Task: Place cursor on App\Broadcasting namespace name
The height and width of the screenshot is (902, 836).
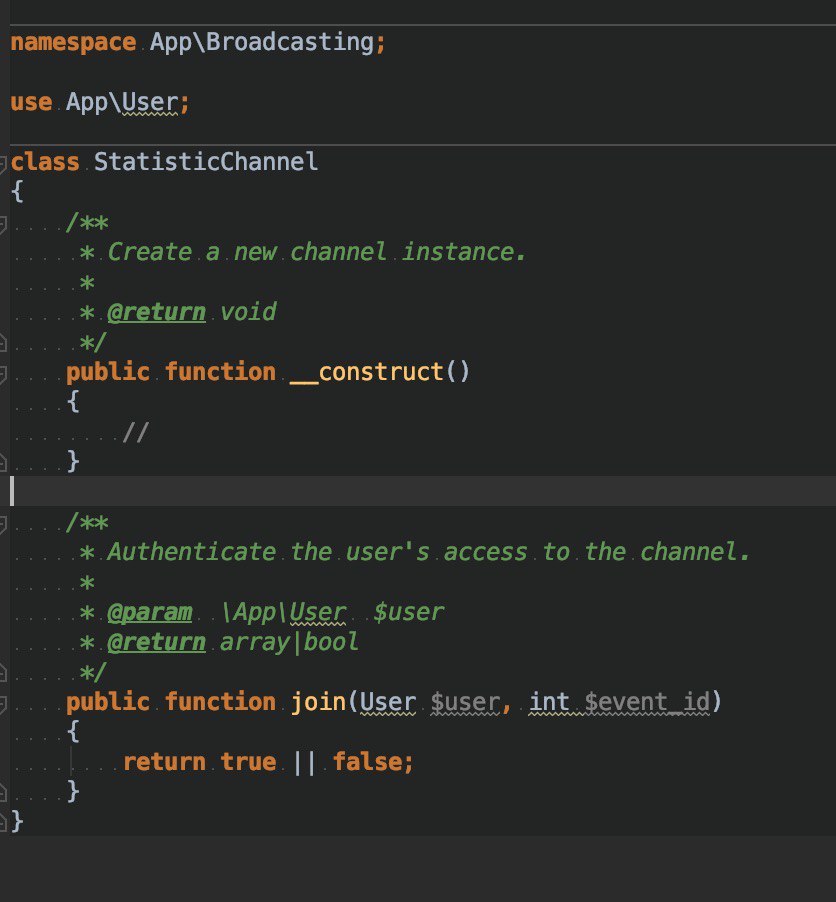Action: (x=261, y=43)
